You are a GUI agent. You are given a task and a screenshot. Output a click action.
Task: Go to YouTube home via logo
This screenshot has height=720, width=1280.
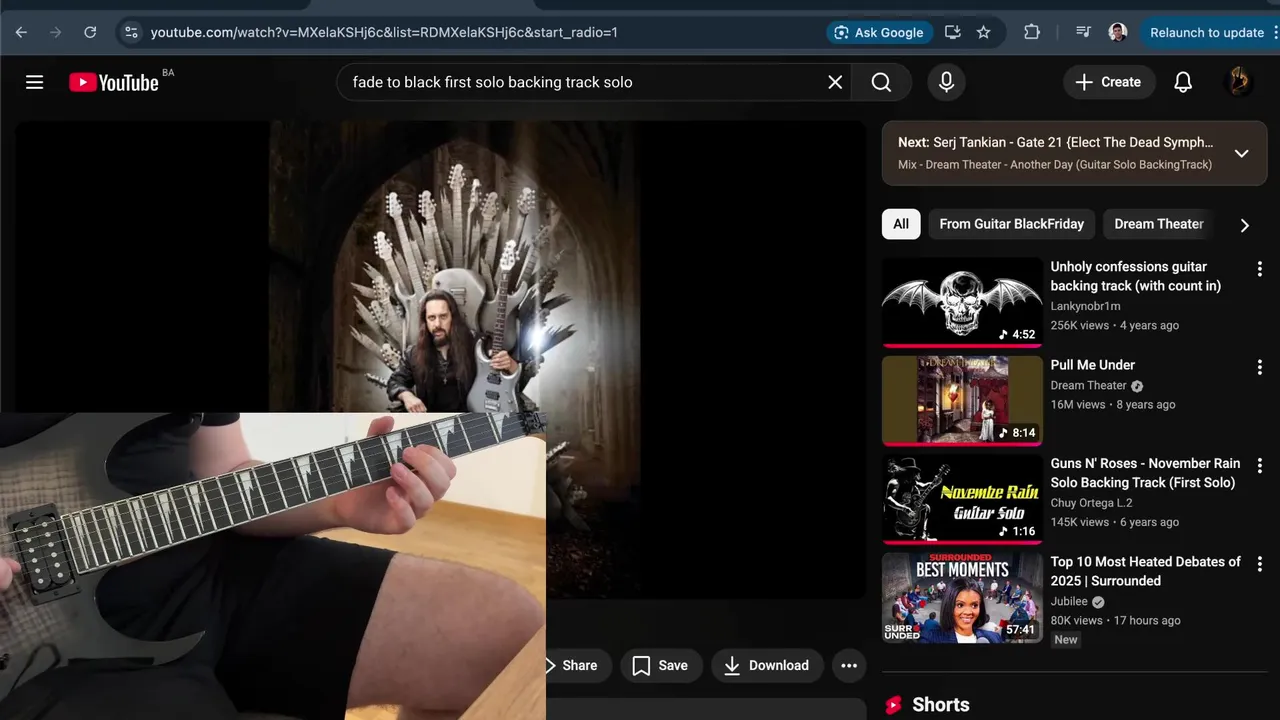click(x=114, y=82)
